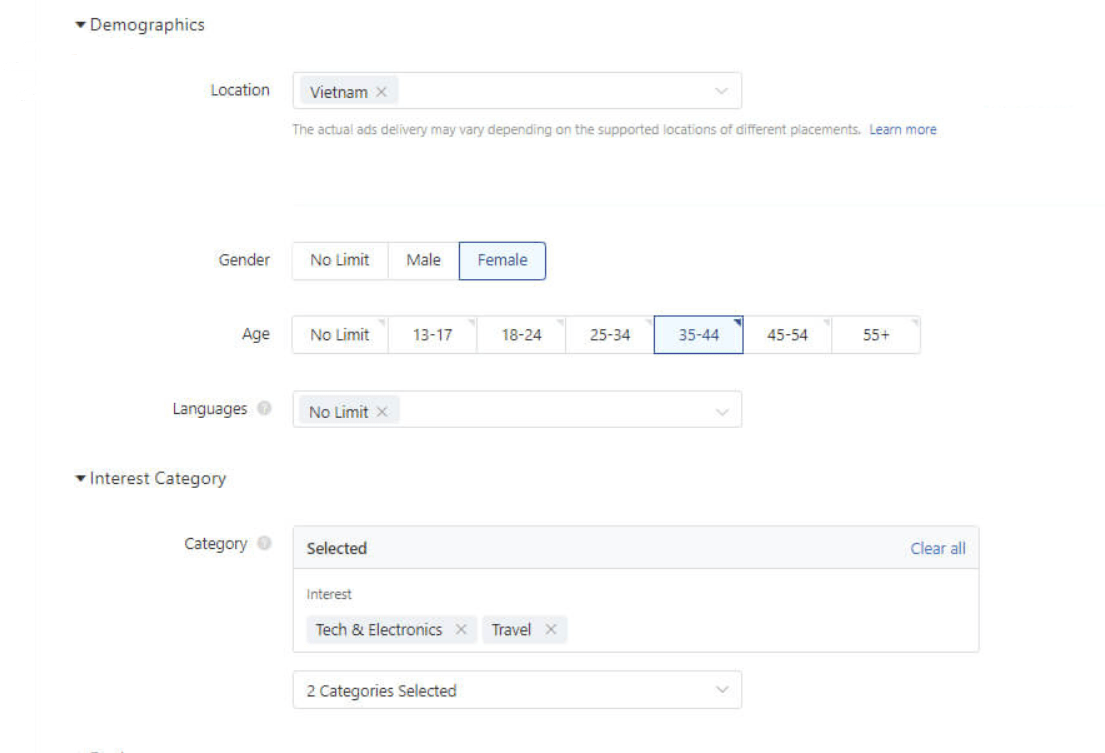Screen dimensions: 1105x753
Task: Open the Location dropdown arrow
Action: click(721, 91)
